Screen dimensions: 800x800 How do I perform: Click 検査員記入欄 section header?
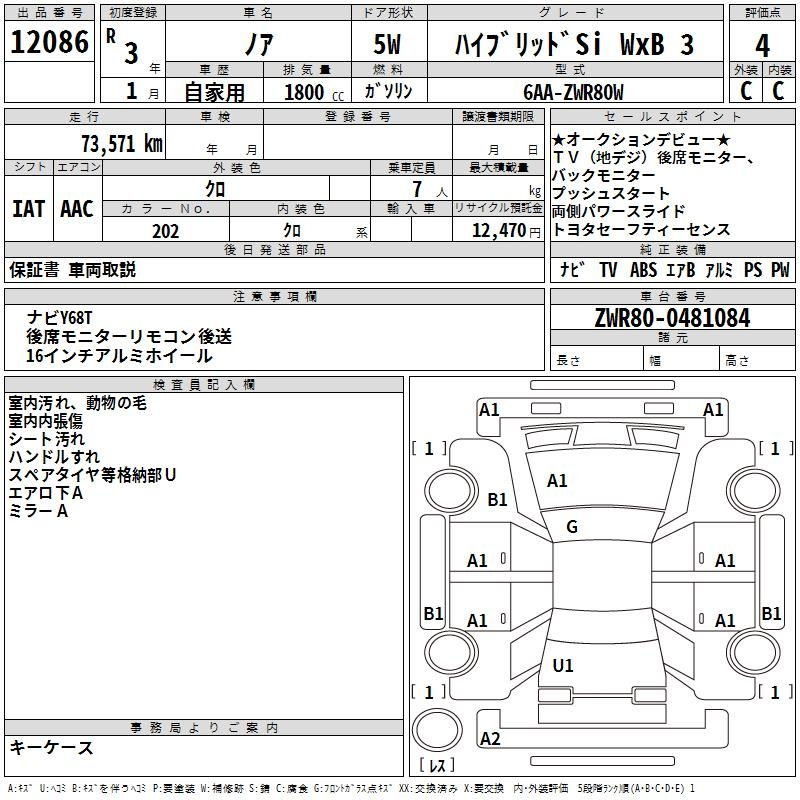click(204, 385)
